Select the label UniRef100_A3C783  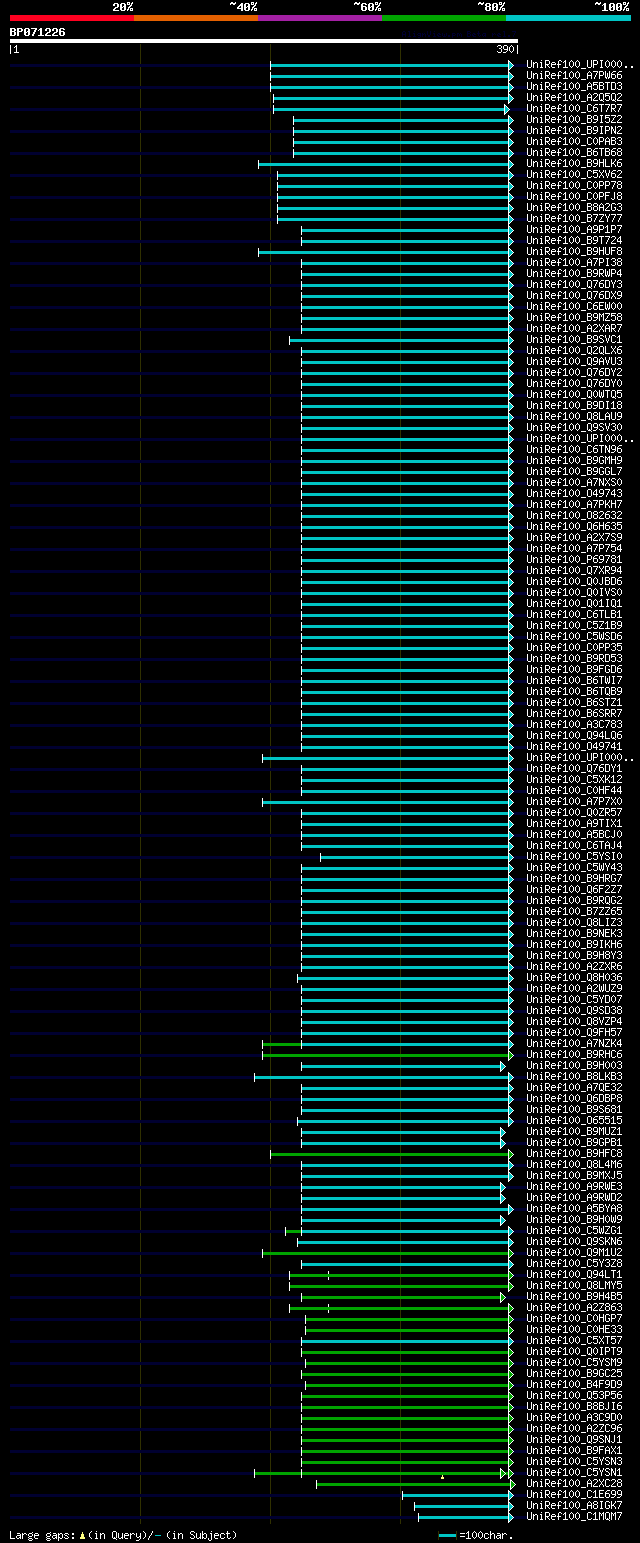pos(574,725)
